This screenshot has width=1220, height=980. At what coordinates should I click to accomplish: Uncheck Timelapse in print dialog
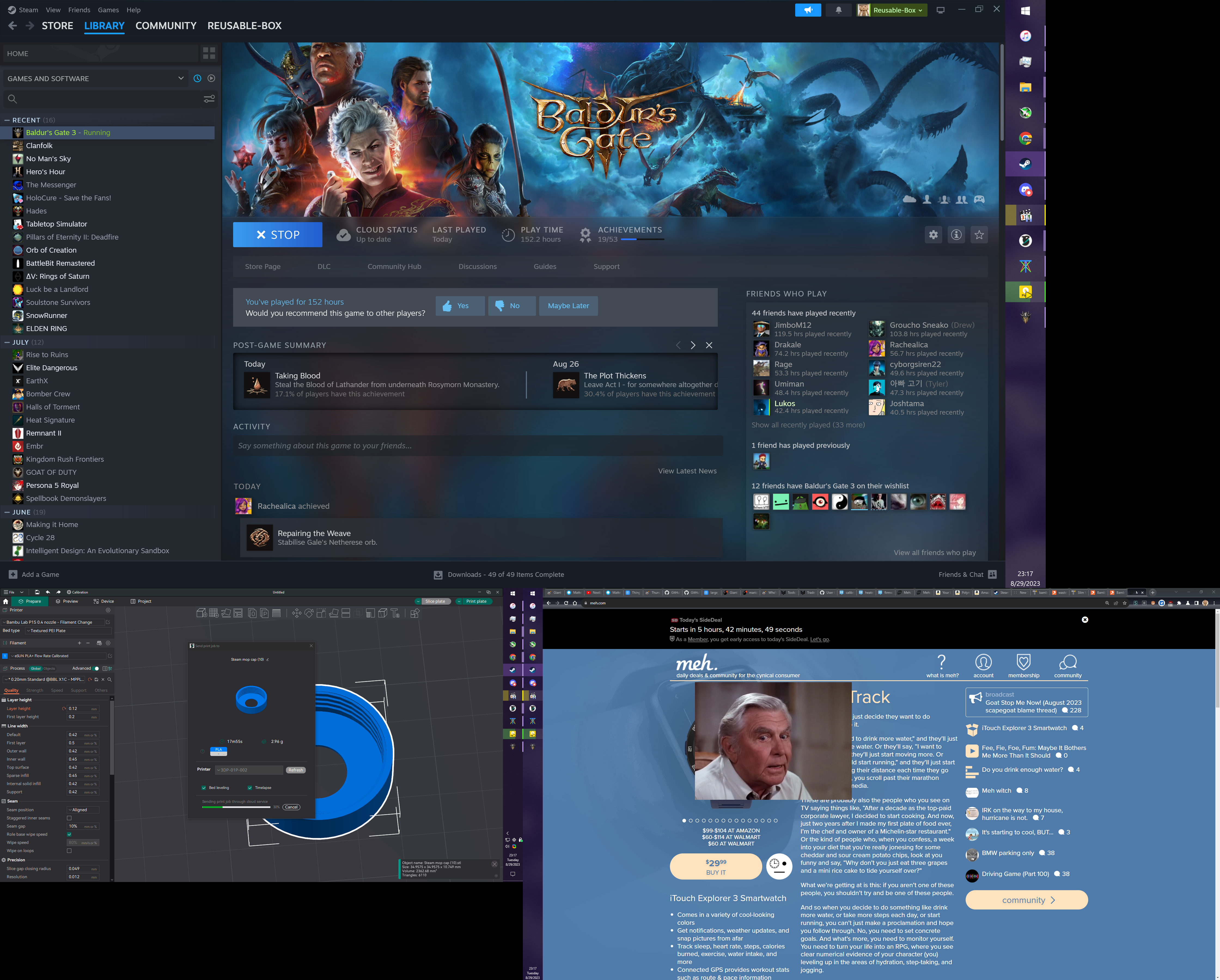(249, 788)
